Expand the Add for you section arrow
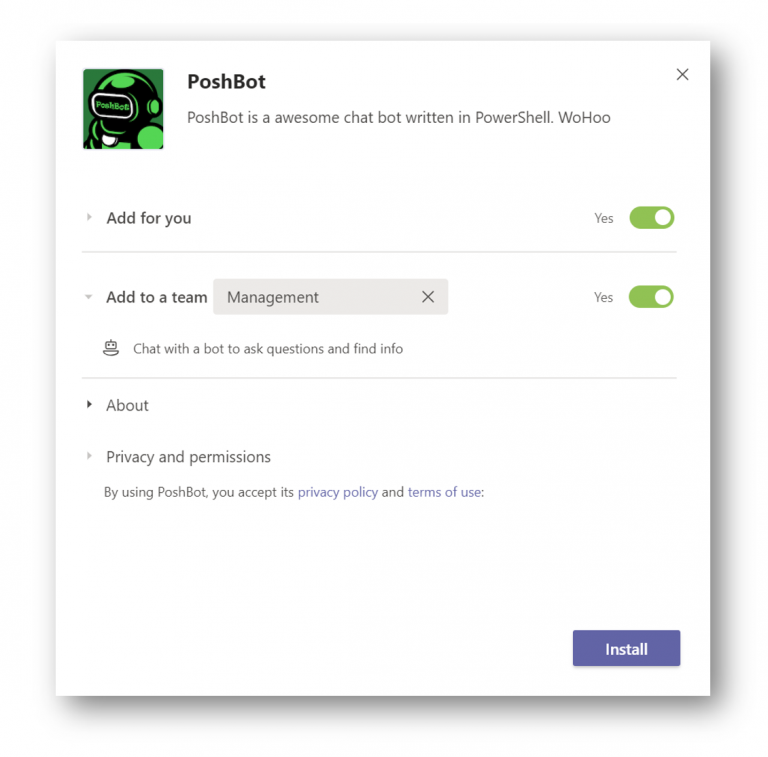Viewport: 768px width, 757px height. coord(89,217)
